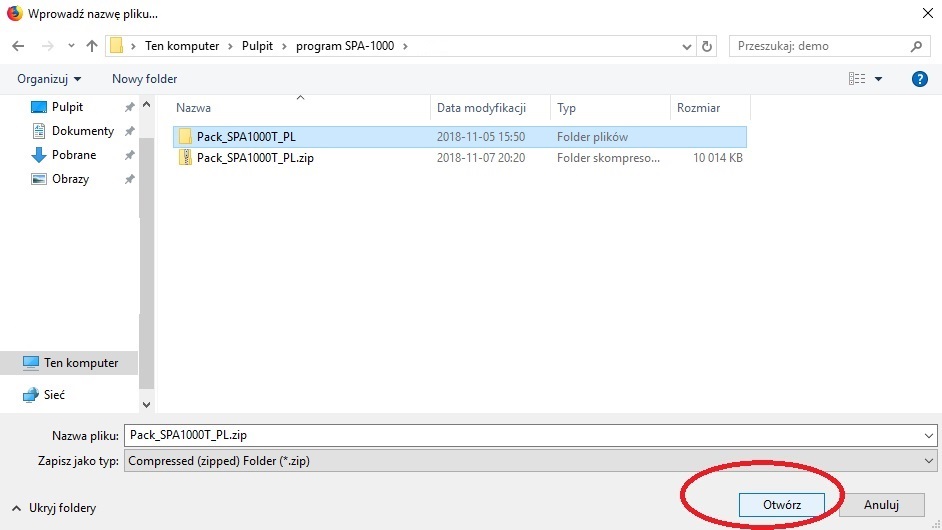The image size is (942, 530).
Task: Expand the address bar history dropdown
Action: 687,46
